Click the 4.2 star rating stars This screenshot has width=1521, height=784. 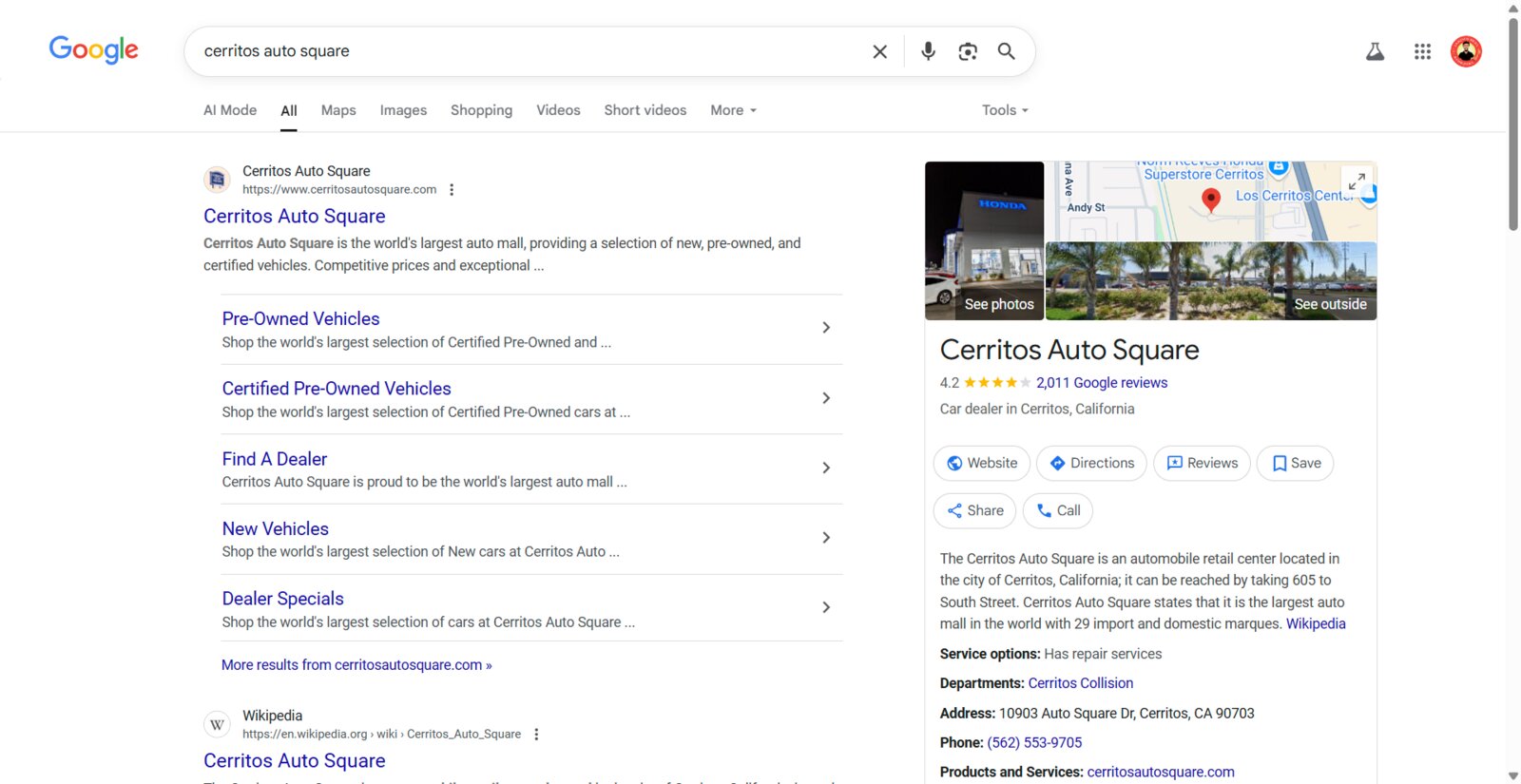[x=997, y=383]
